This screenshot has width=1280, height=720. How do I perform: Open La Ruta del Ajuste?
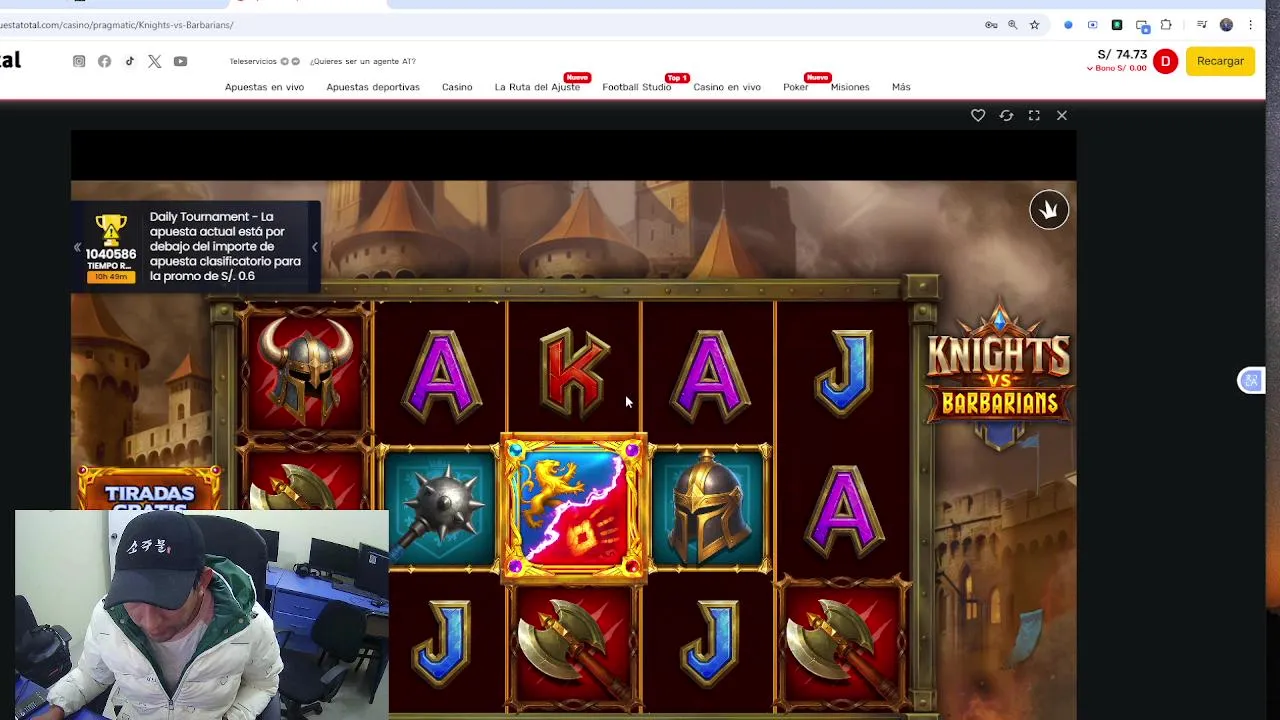point(537,87)
